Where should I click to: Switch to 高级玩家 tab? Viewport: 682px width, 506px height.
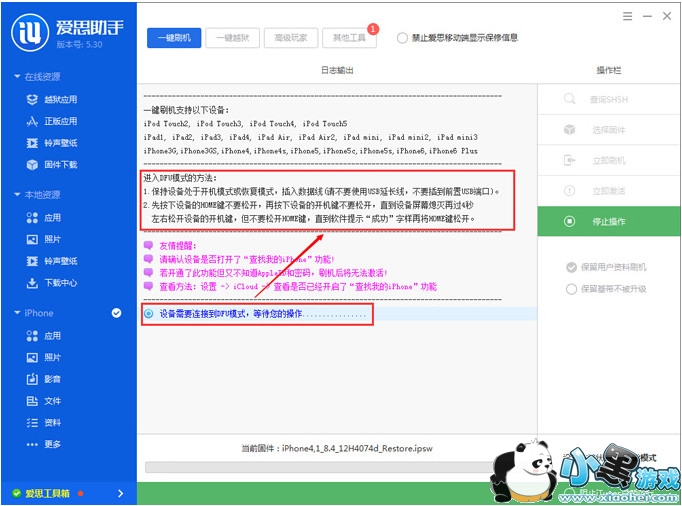click(x=291, y=38)
